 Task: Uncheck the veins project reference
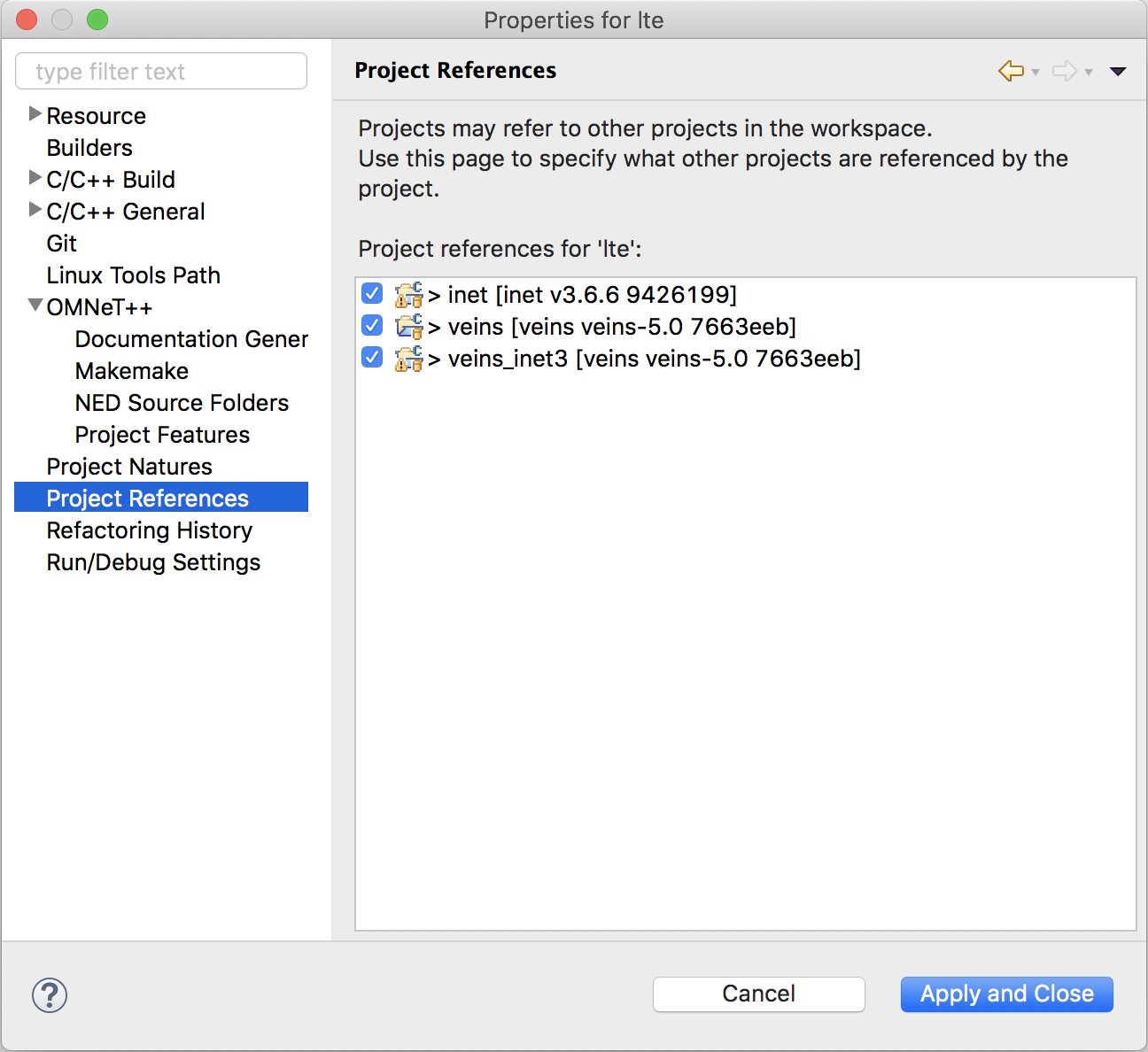(x=372, y=326)
